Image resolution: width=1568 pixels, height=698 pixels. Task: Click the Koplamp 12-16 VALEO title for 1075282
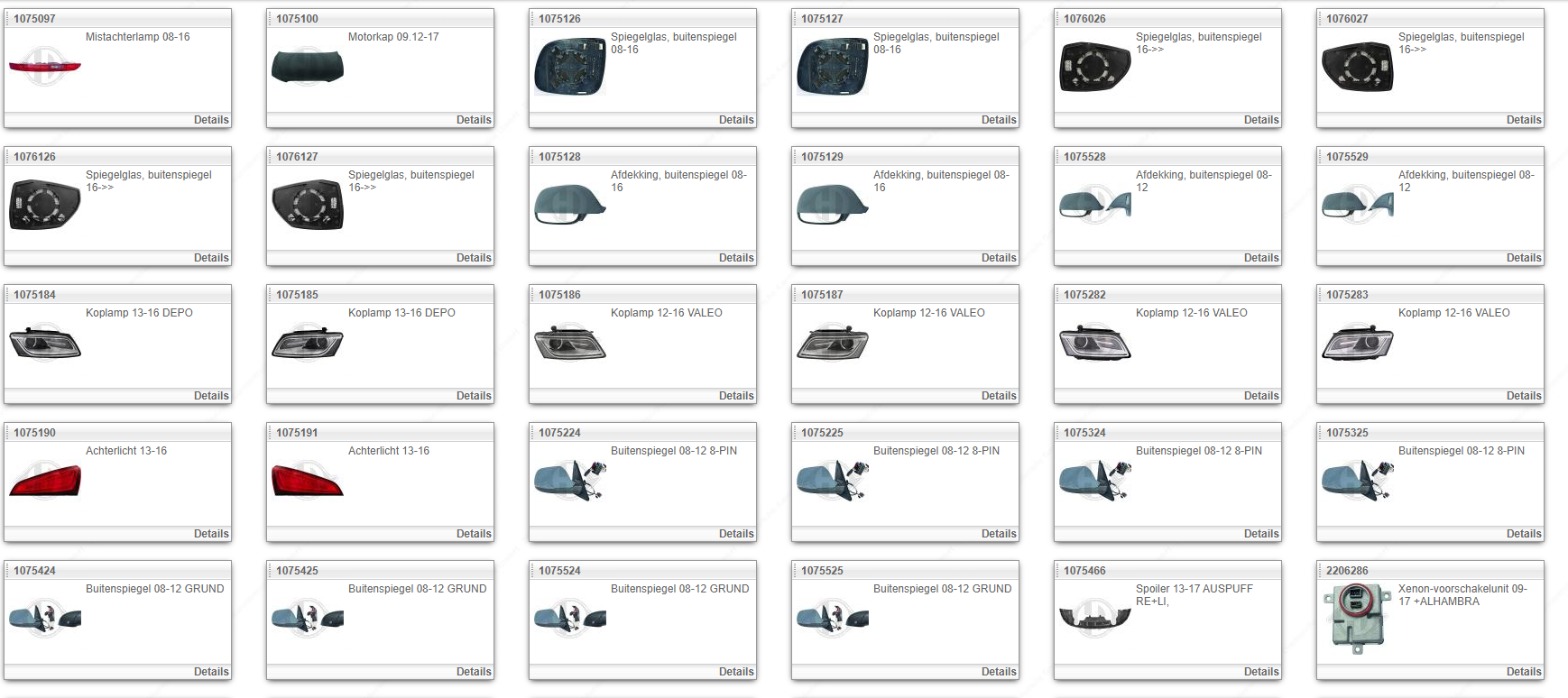point(1191,313)
